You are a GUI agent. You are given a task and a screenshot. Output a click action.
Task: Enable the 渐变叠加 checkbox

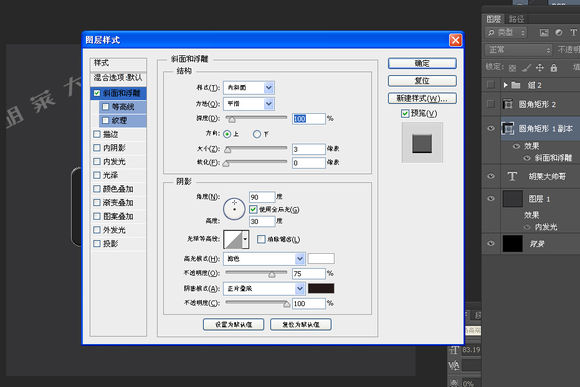(97, 202)
